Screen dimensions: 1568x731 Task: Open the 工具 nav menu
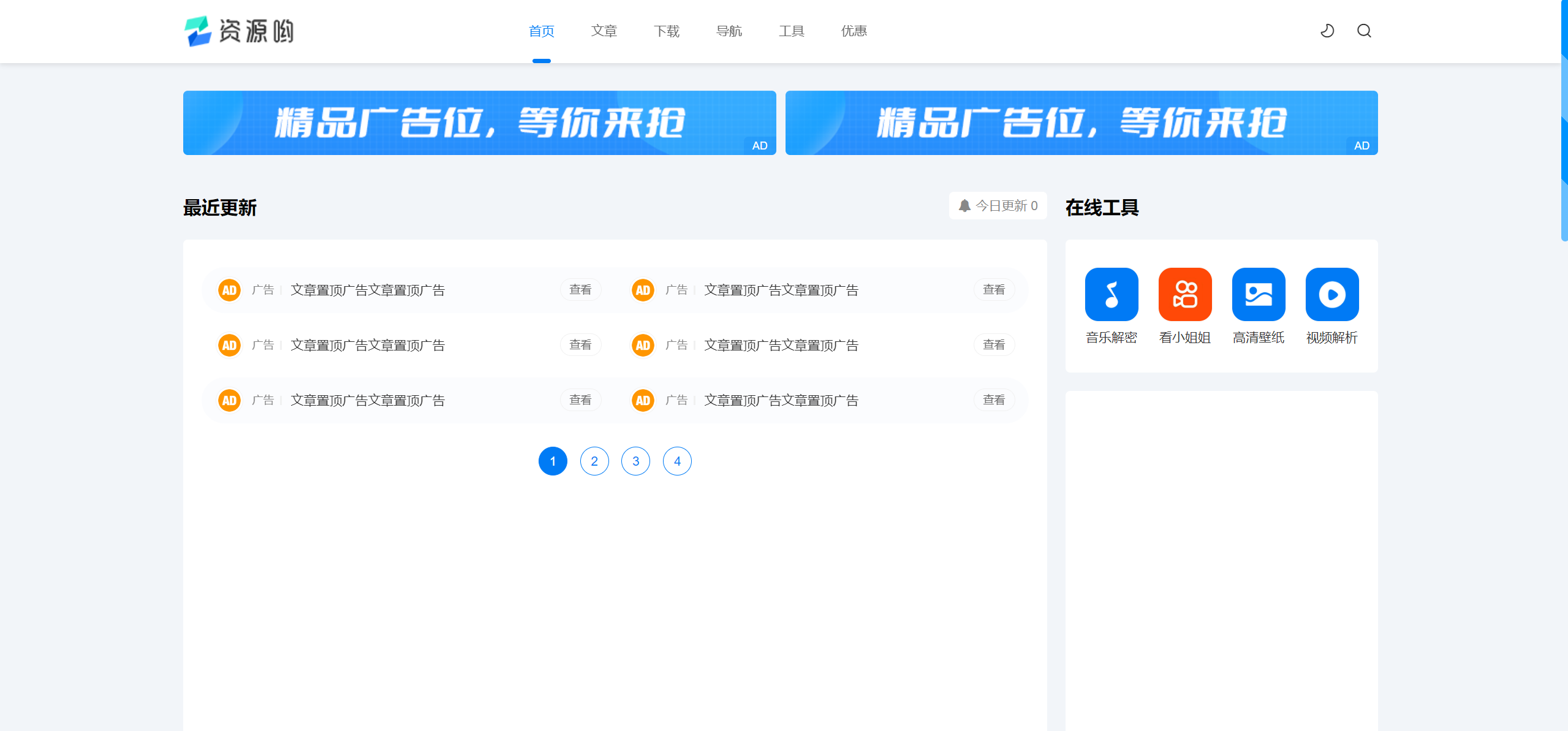tap(792, 31)
